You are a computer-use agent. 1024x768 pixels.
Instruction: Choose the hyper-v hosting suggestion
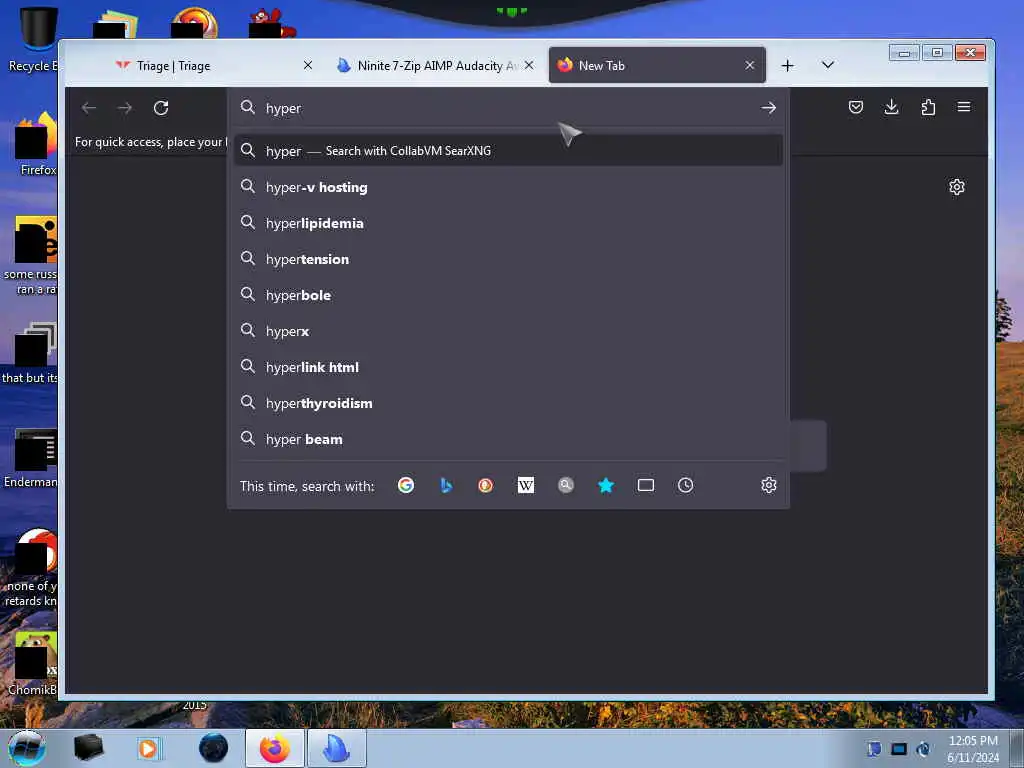tap(508, 187)
